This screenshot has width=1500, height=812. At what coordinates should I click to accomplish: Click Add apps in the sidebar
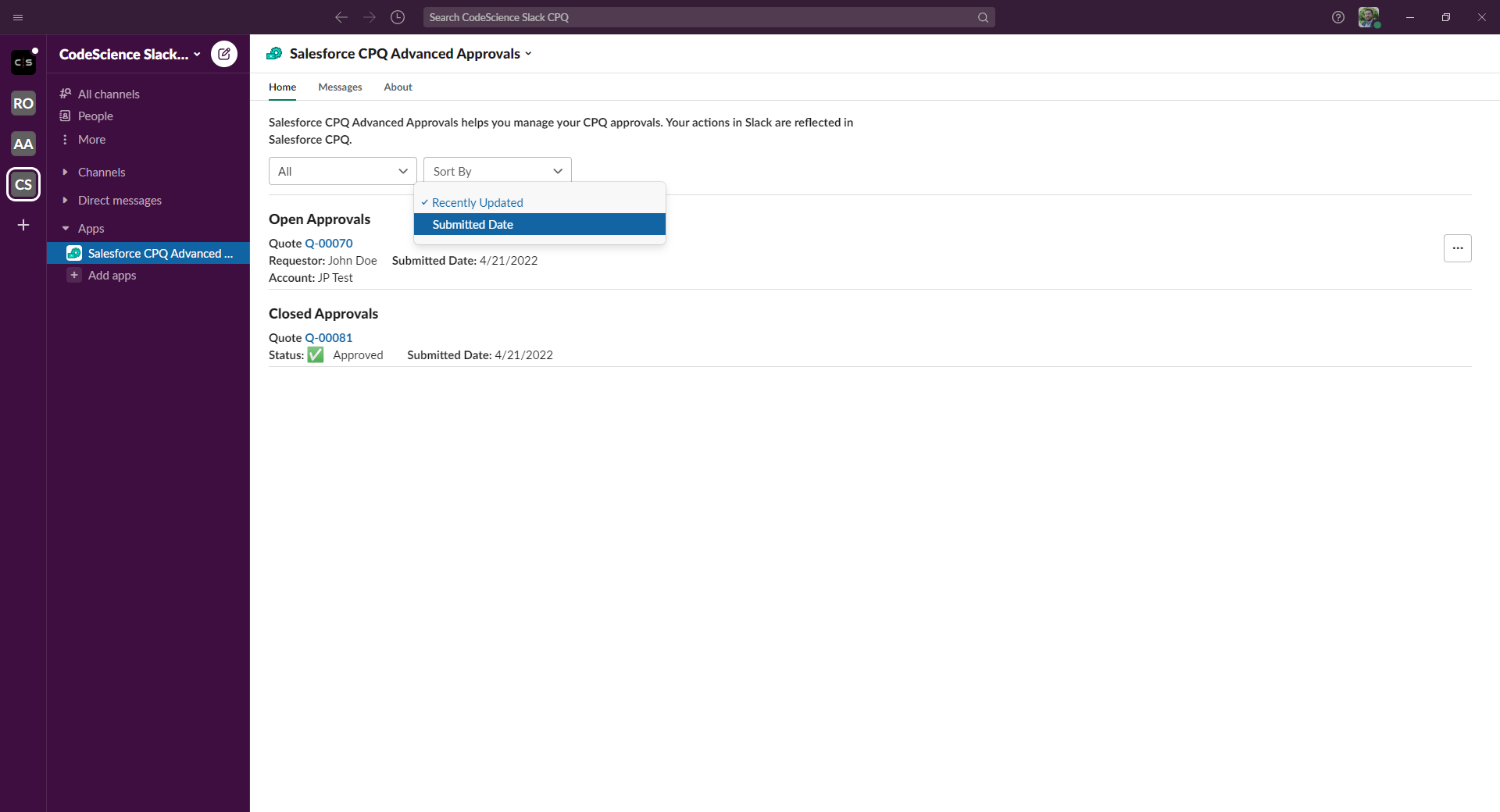point(112,275)
